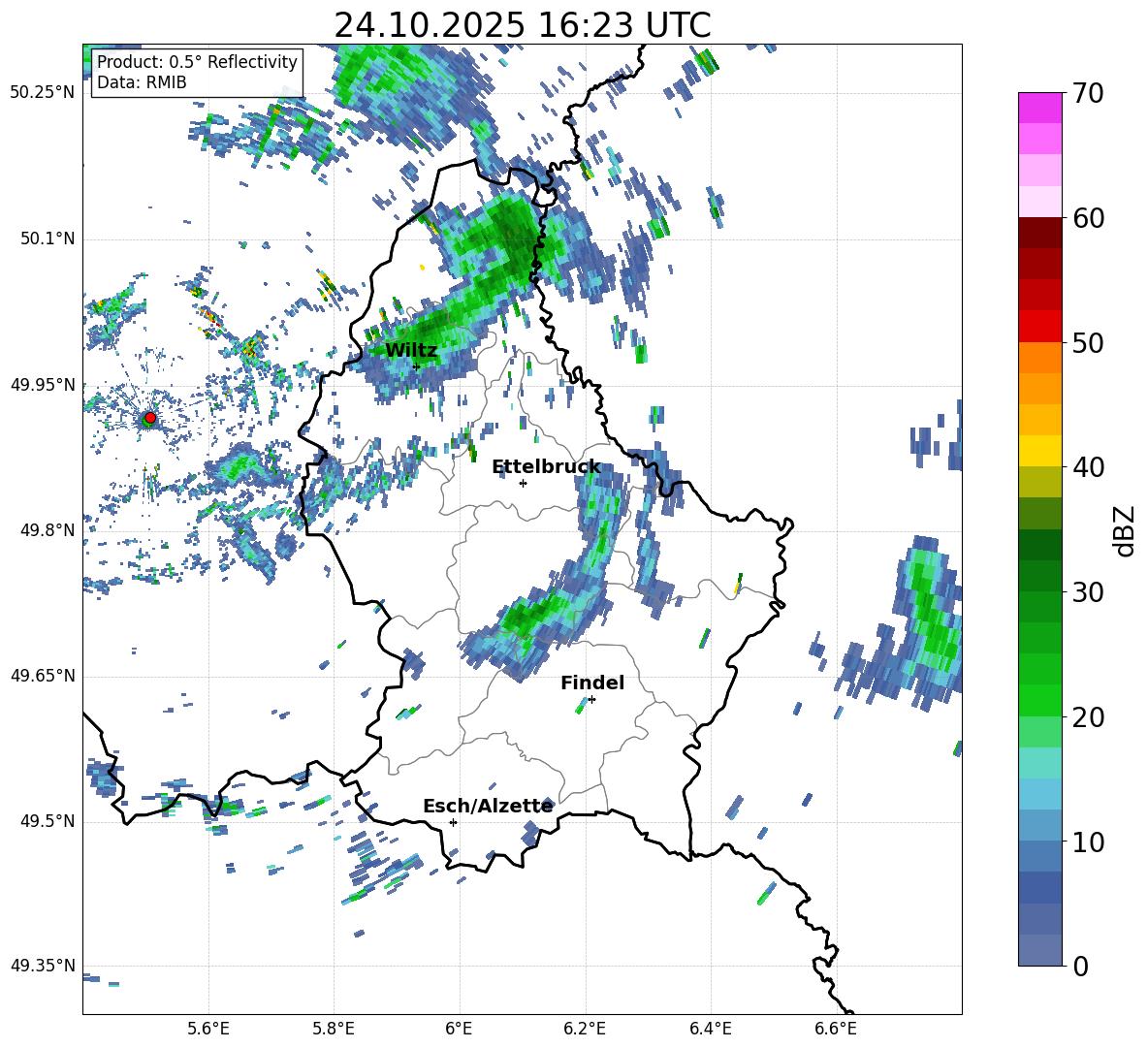This screenshot has width=1148, height=1048.
Task: Click the 5.6°E longitude label
Action: (x=208, y=1029)
